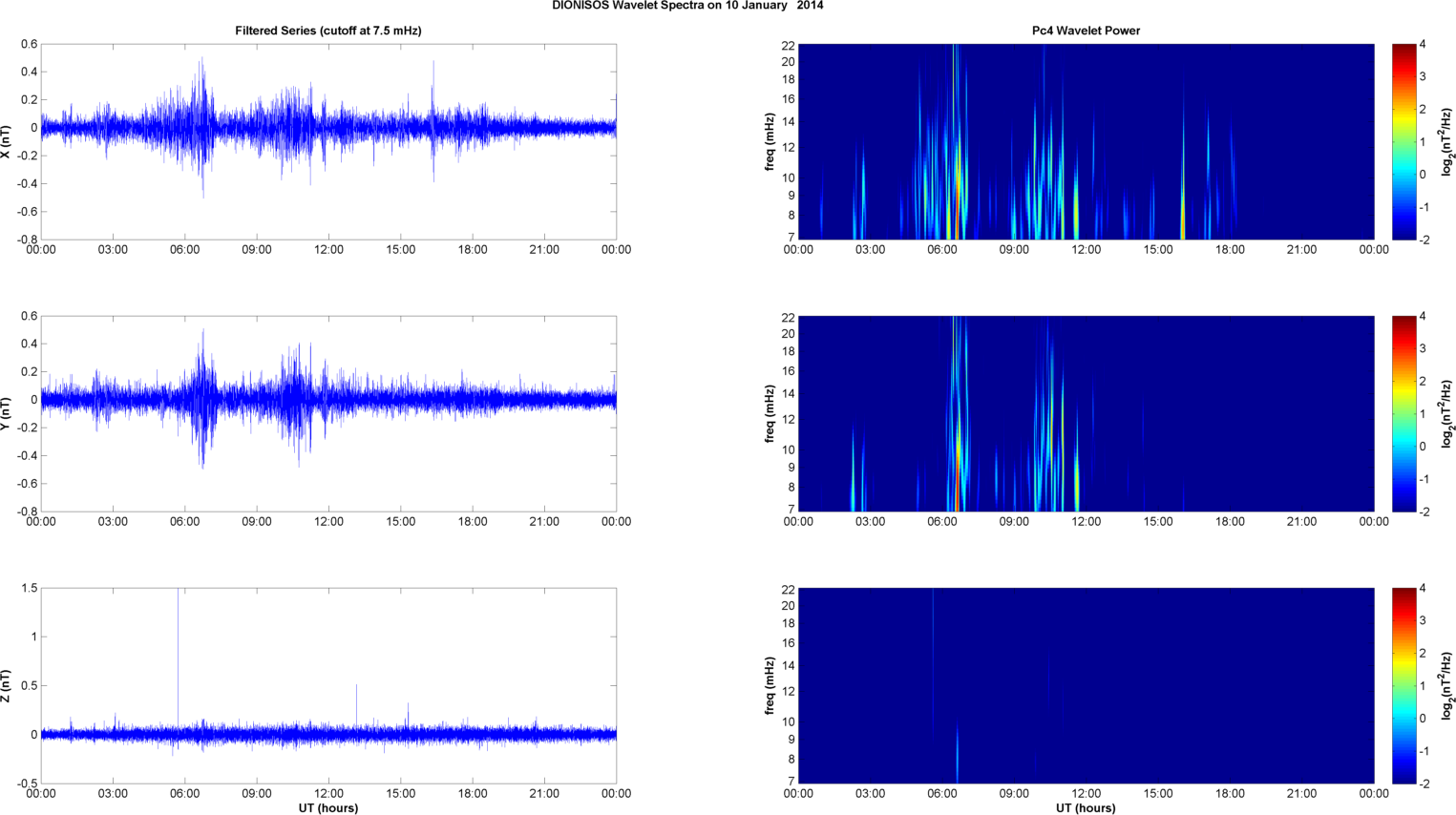This screenshot has height=815, width=1456.
Task: Click the X component filtered time series plot
Action: [x=328, y=141]
